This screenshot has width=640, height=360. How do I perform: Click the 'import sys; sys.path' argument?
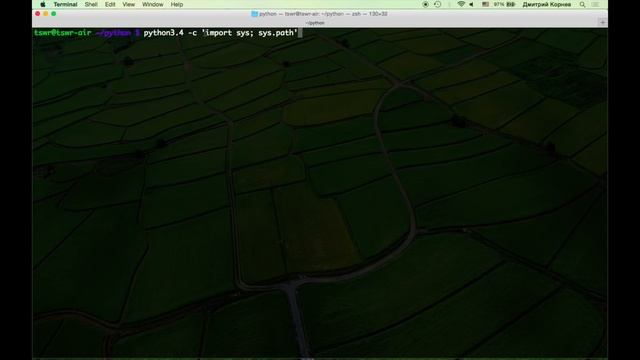249,33
